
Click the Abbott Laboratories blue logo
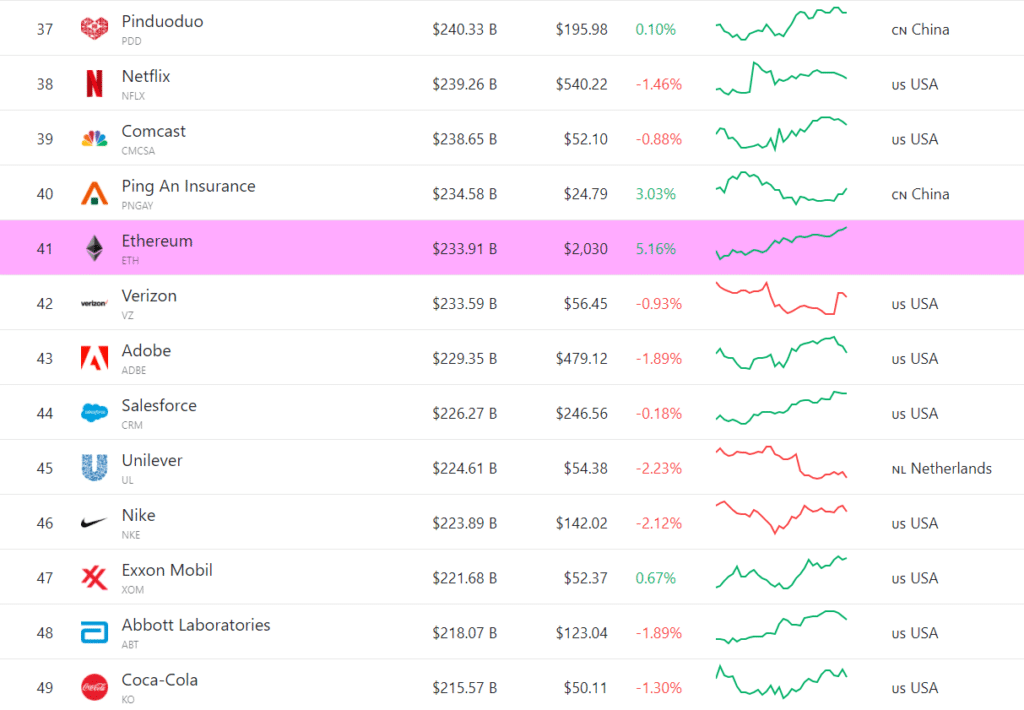tap(94, 632)
